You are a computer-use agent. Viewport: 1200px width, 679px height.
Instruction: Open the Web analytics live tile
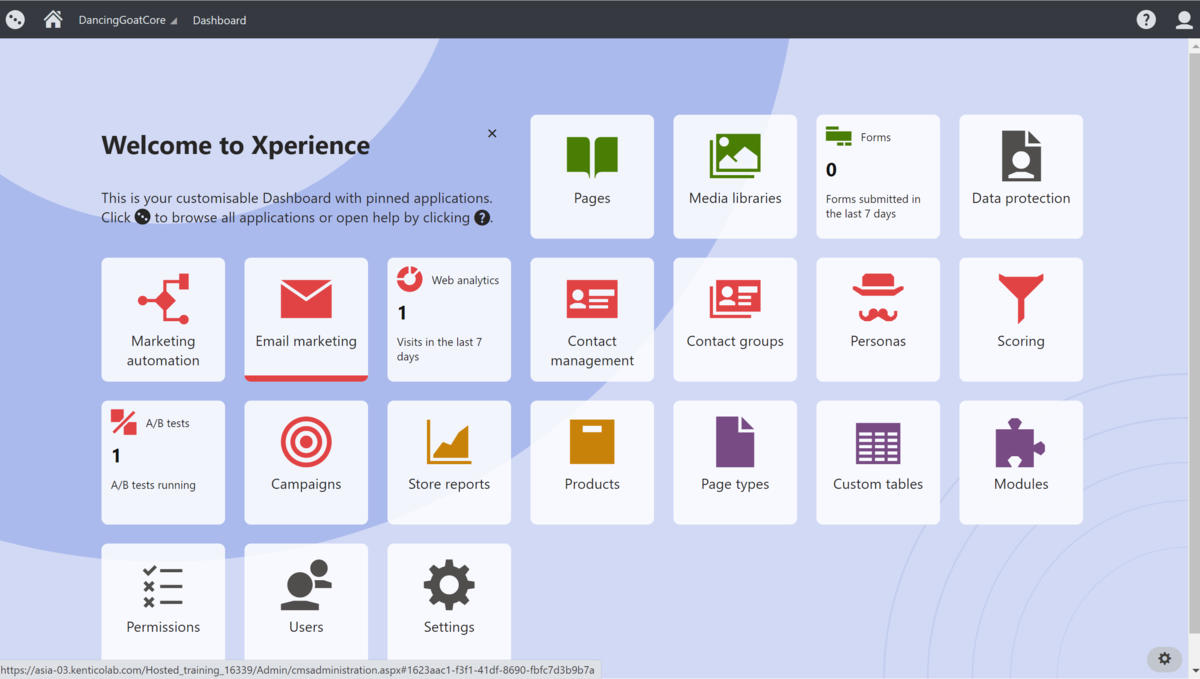click(x=449, y=319)
